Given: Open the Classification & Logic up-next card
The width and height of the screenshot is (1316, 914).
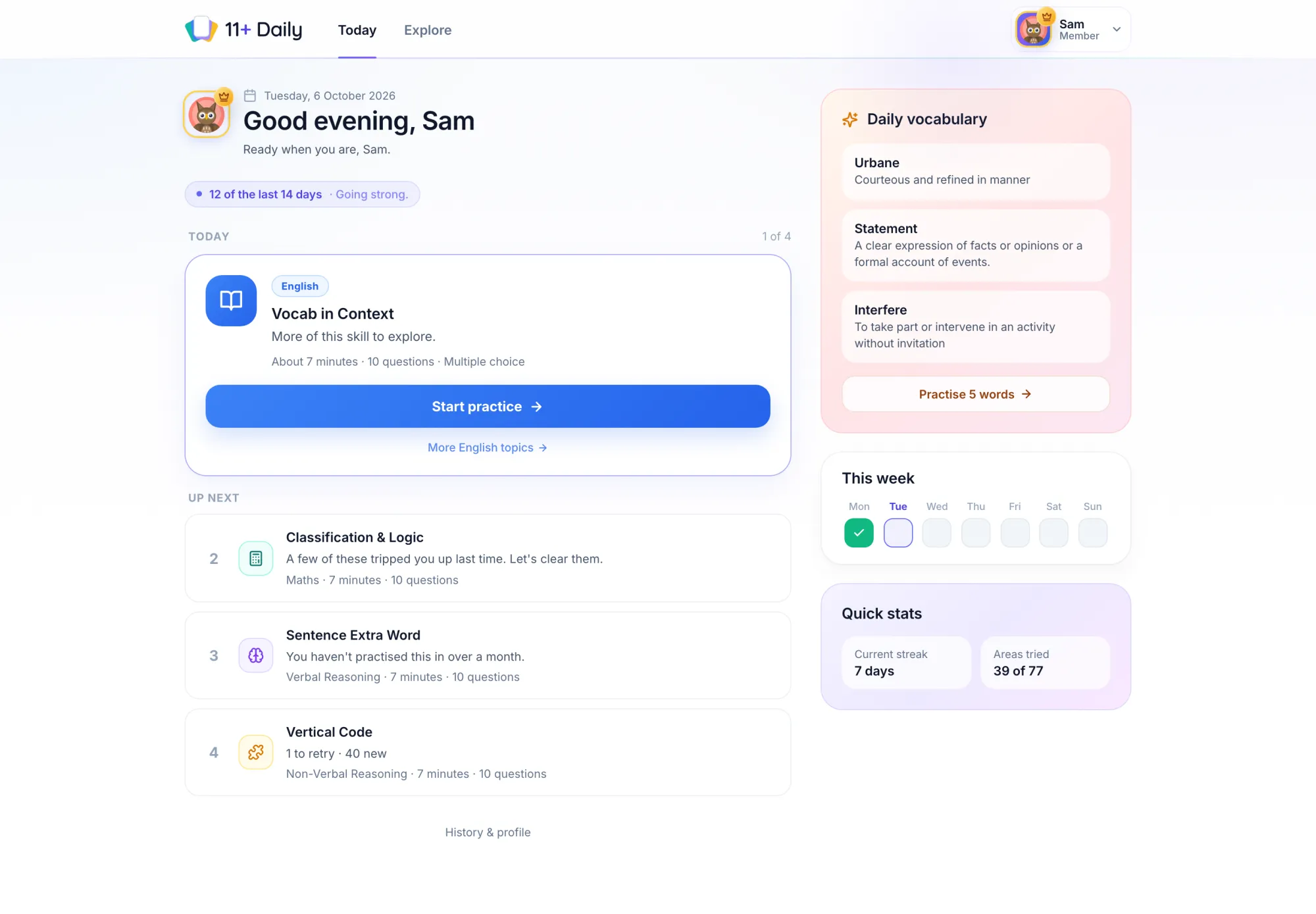Looking at the screenshot, I should (x=488, y=558).
